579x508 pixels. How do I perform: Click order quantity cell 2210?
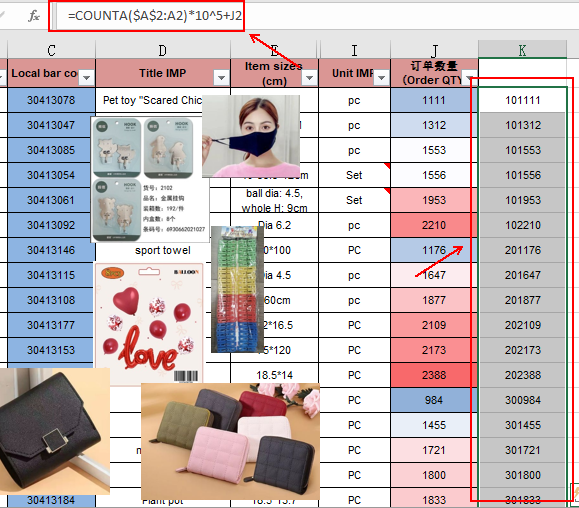434,225
